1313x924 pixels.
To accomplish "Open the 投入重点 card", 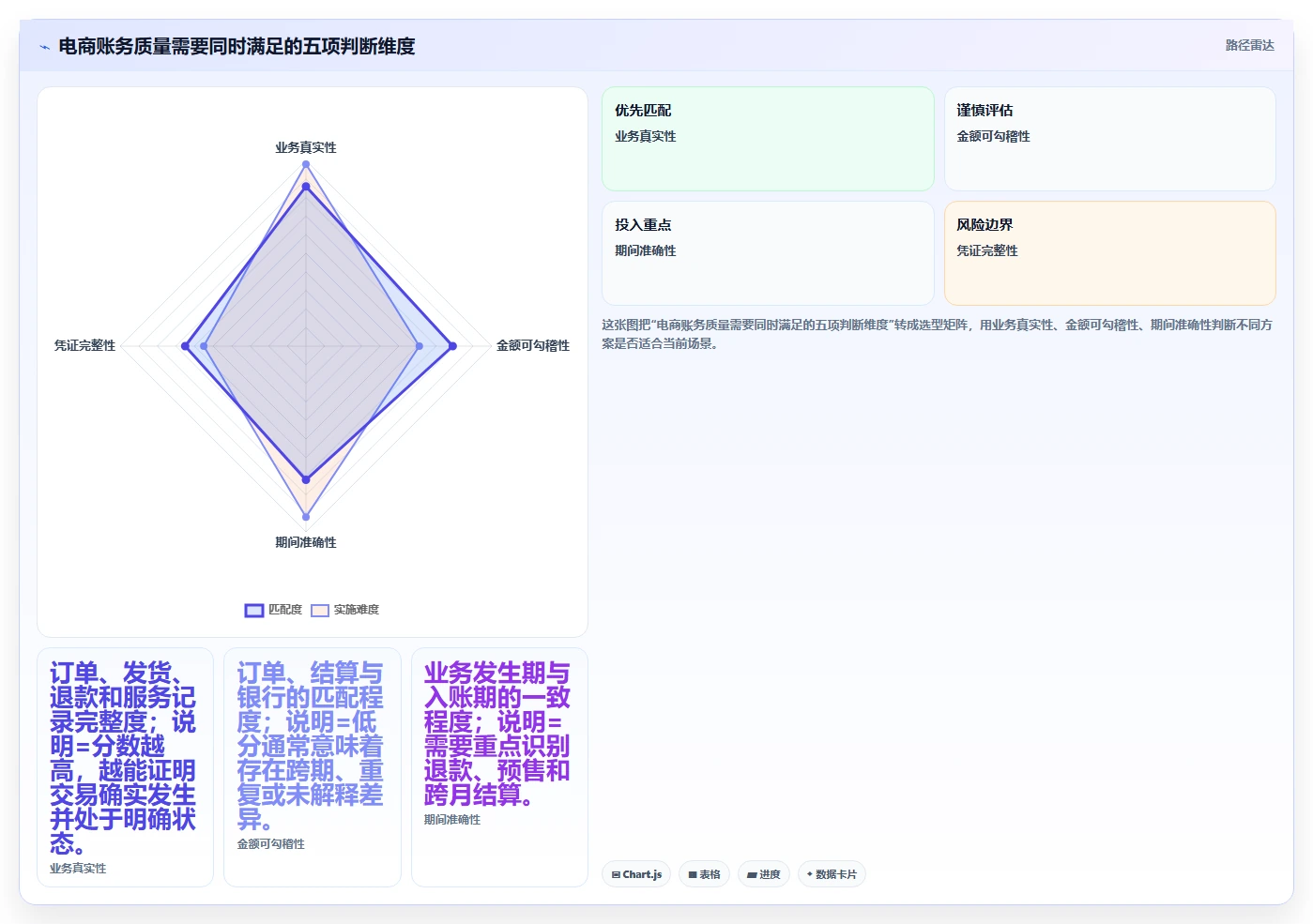I will tap(768, 253).
